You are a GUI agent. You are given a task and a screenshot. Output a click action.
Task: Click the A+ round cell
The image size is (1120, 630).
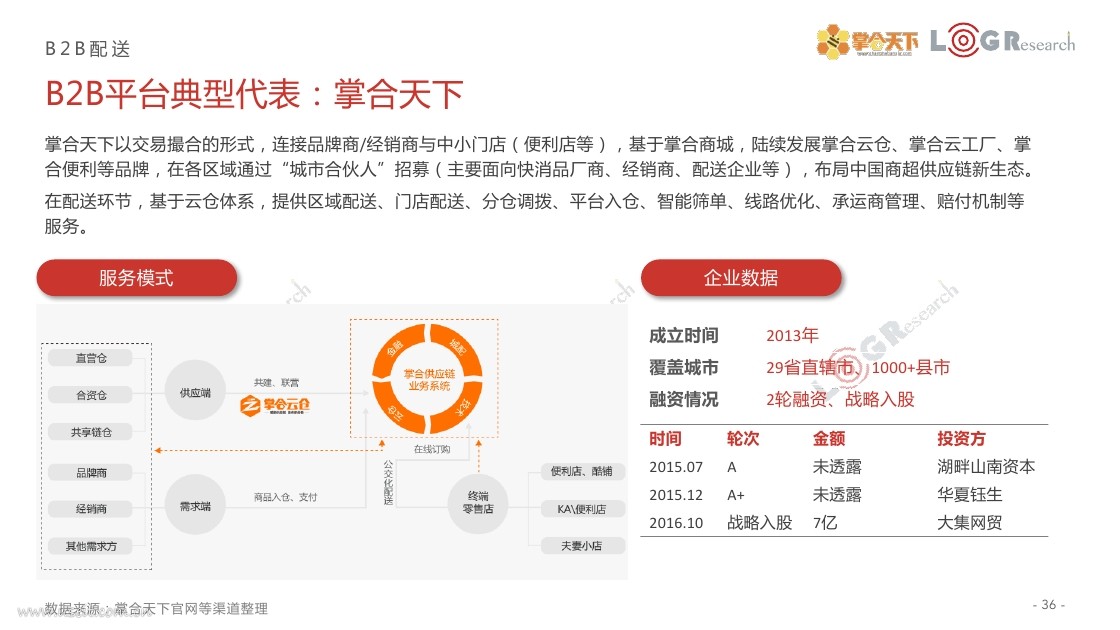pyautogui.click(x=736, y=495)
